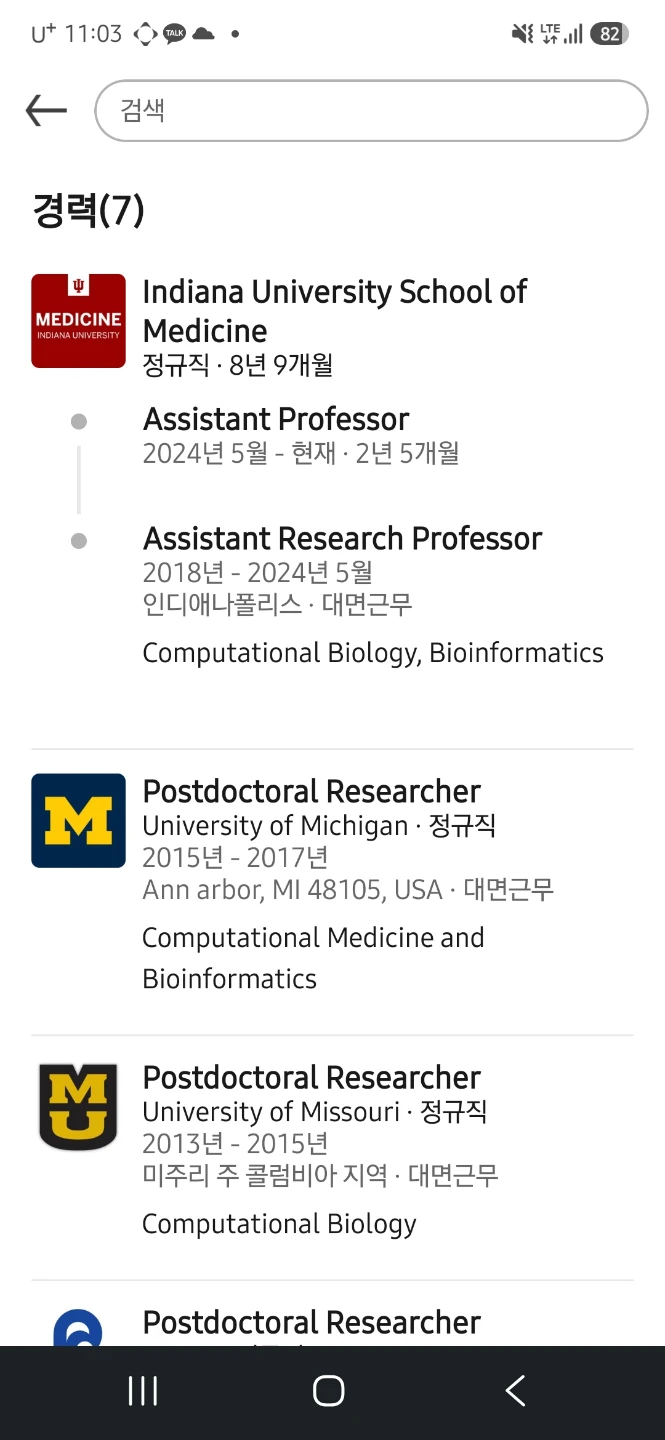Screen dimensions: 665x1440
Task: Open the University of Missouri logo
Action: pos(78,1106)
